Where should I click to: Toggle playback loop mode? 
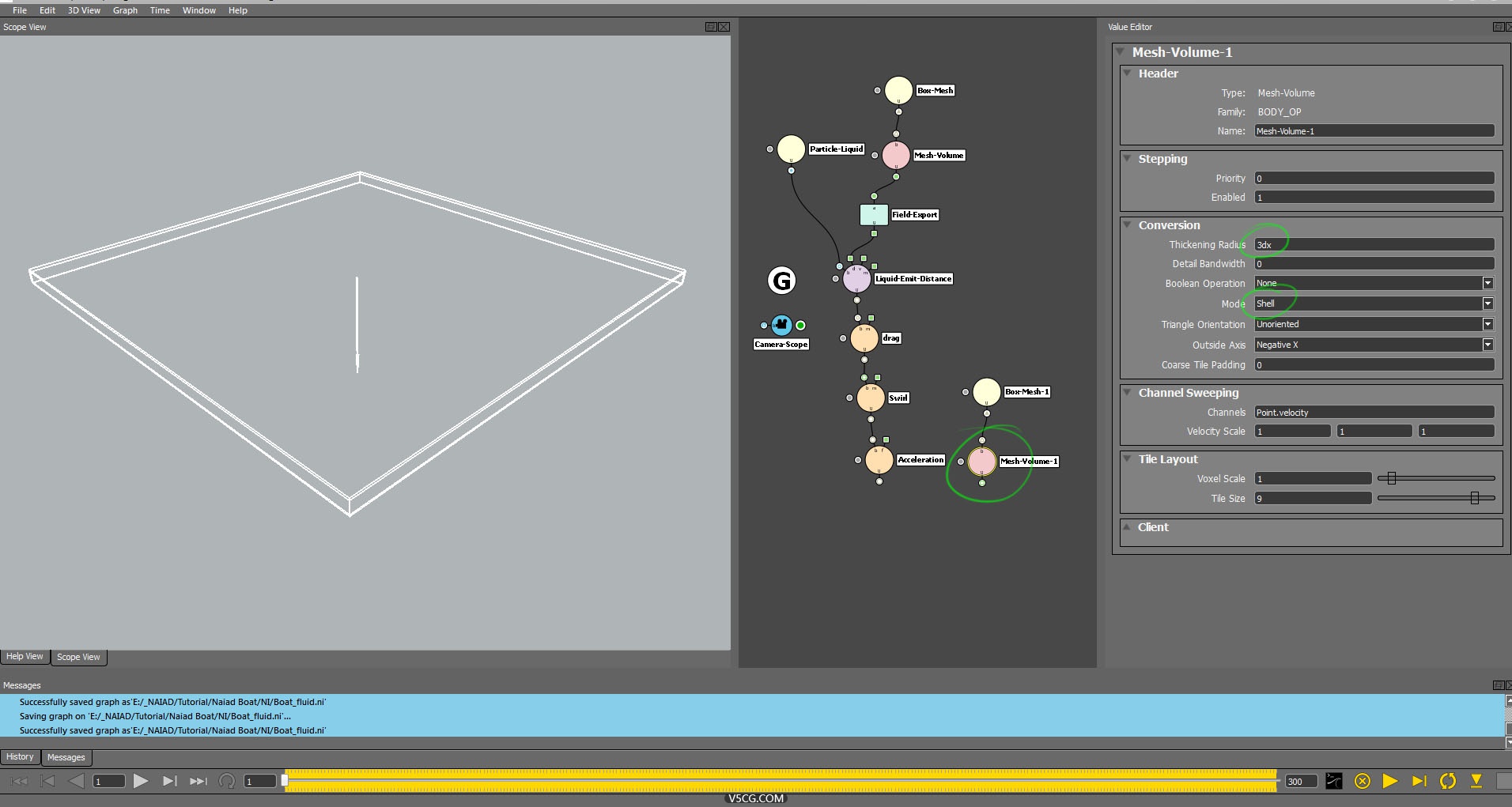point(227,781)
